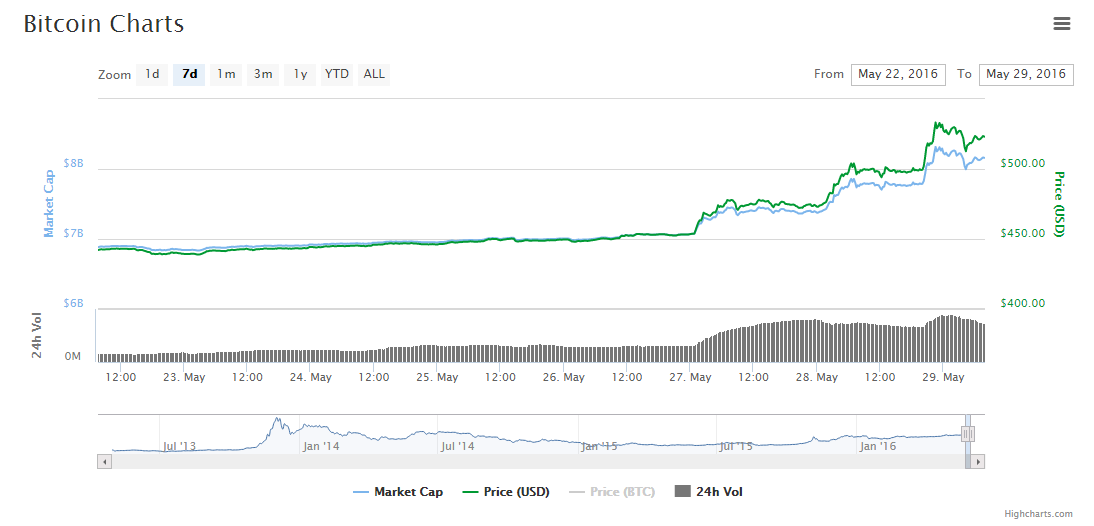Hide the 24h Vol series
Image resolution: width=1094 pixels, height=526 pixels.
click(709, 491)
